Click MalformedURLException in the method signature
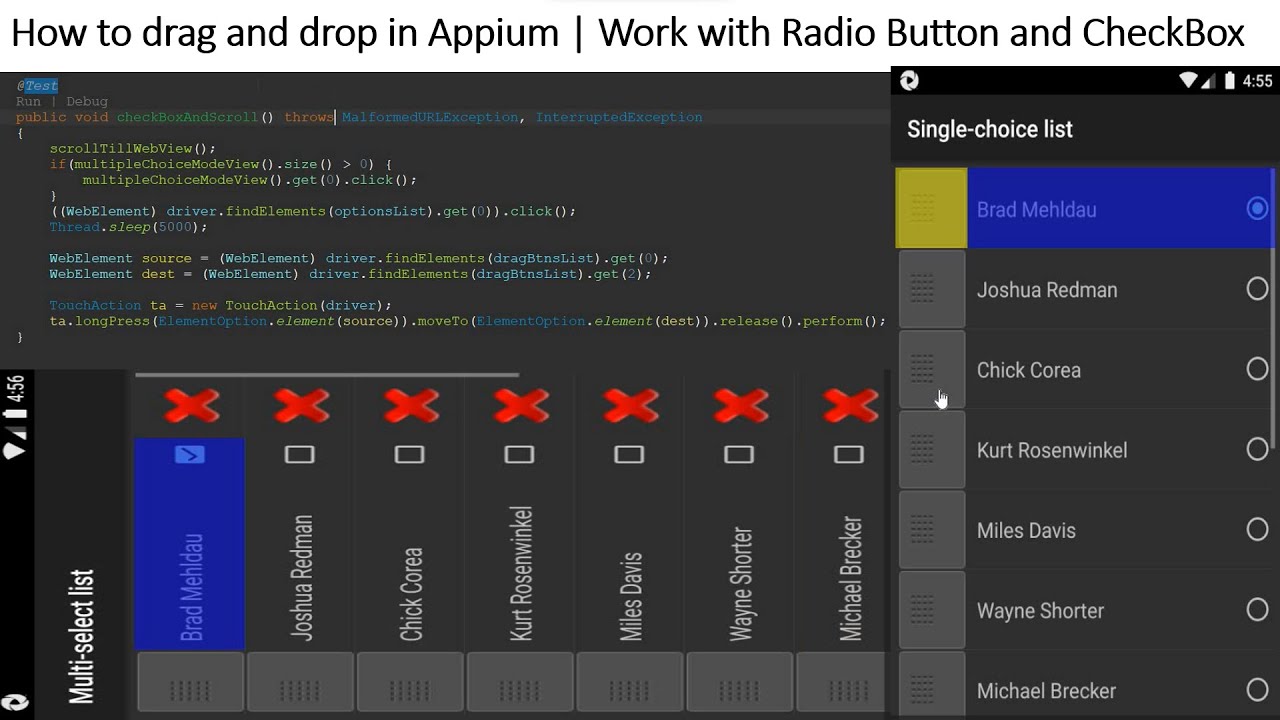1280x720 pixels. click(430, 117)
